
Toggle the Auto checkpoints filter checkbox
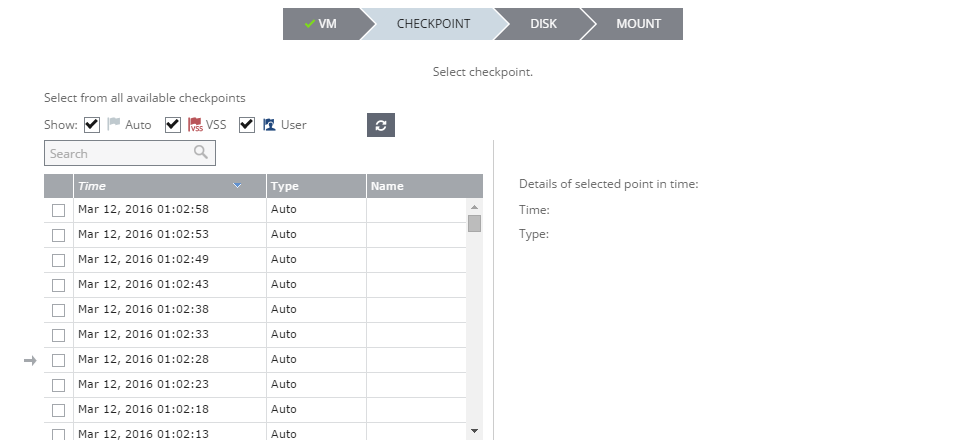92,125
